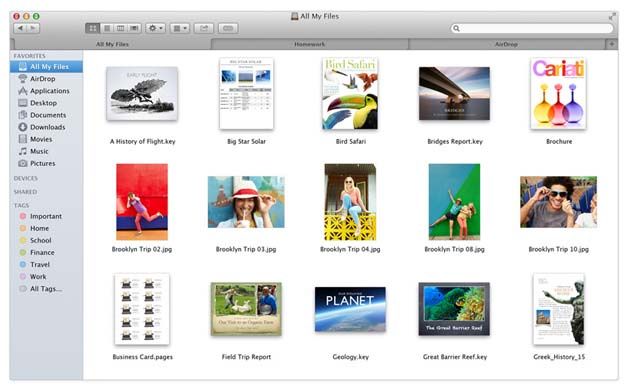Open Documents in the sidebar
This screenshot has height=391, width=630.
46,115
